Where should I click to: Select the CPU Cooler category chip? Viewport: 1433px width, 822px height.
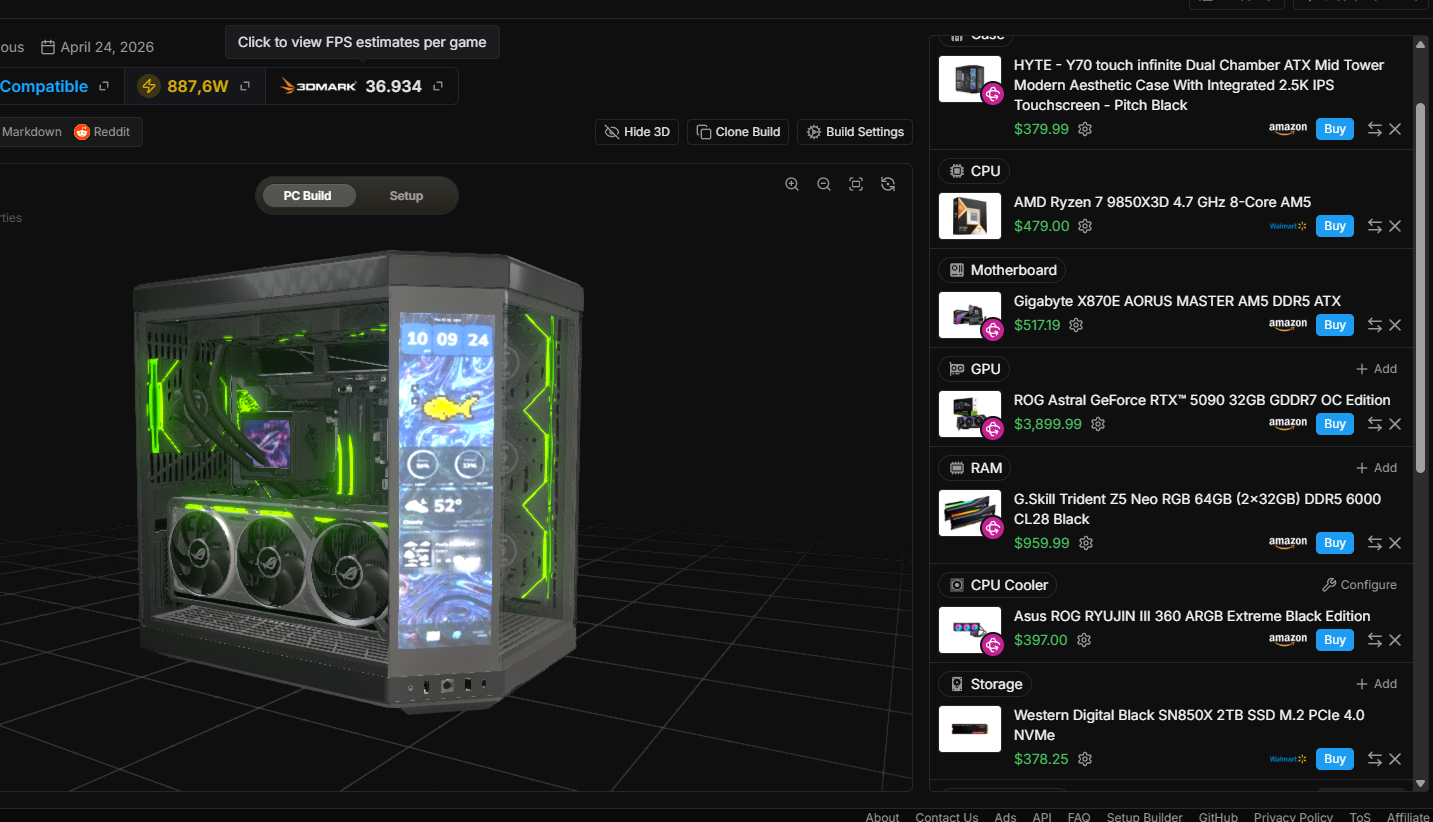(x=998, y=585)
